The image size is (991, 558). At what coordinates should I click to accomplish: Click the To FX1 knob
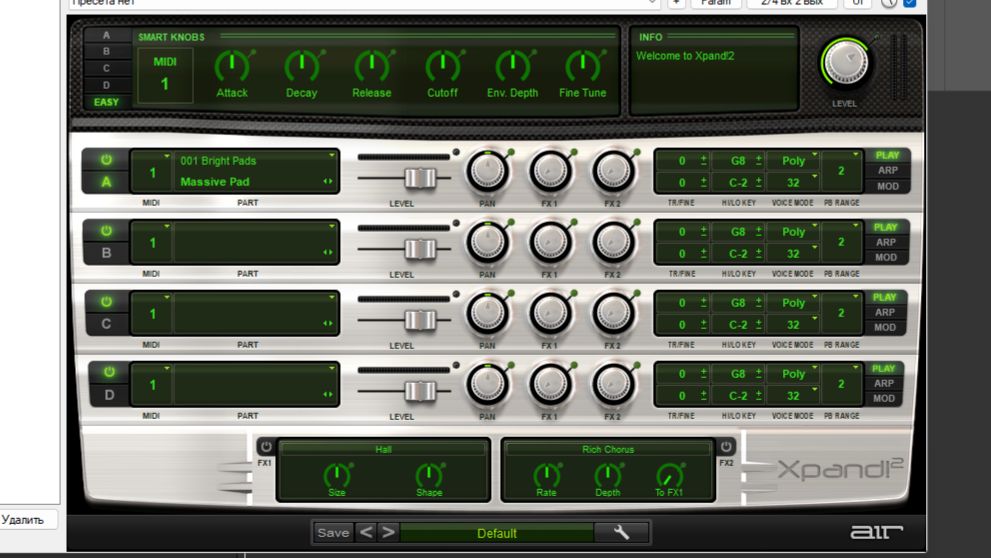pyautogui.click(x=669, y=475)
